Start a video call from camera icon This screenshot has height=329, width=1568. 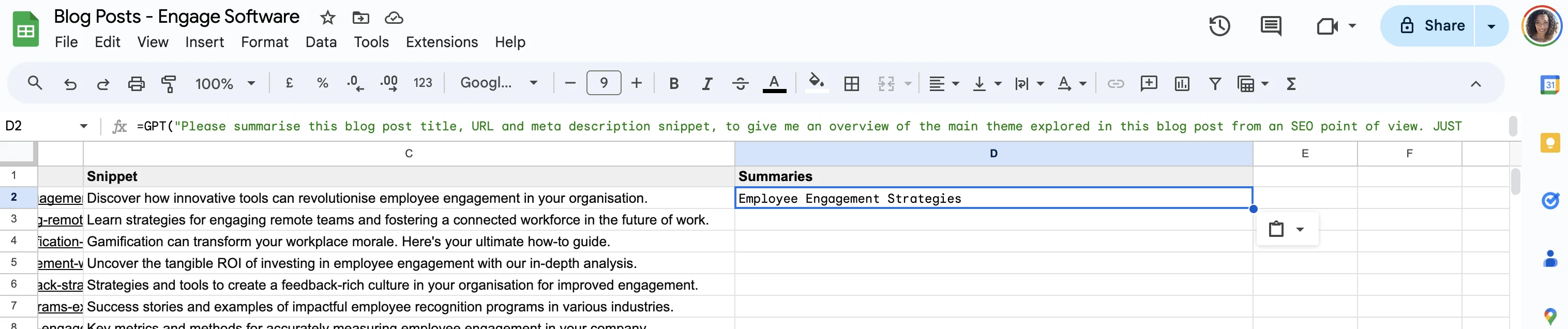coord(1327,25)
